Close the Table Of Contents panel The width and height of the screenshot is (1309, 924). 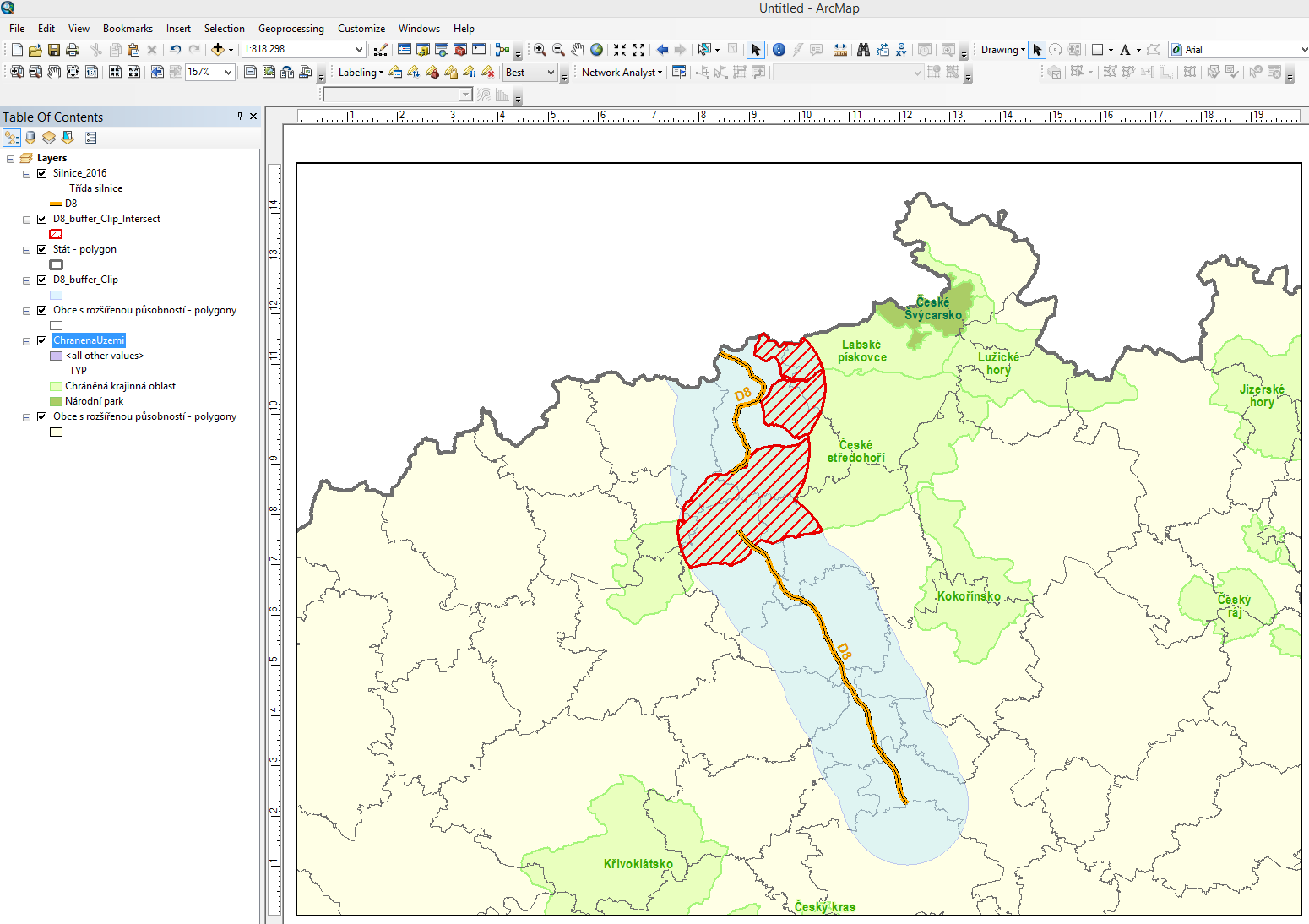tap(253, 117)
